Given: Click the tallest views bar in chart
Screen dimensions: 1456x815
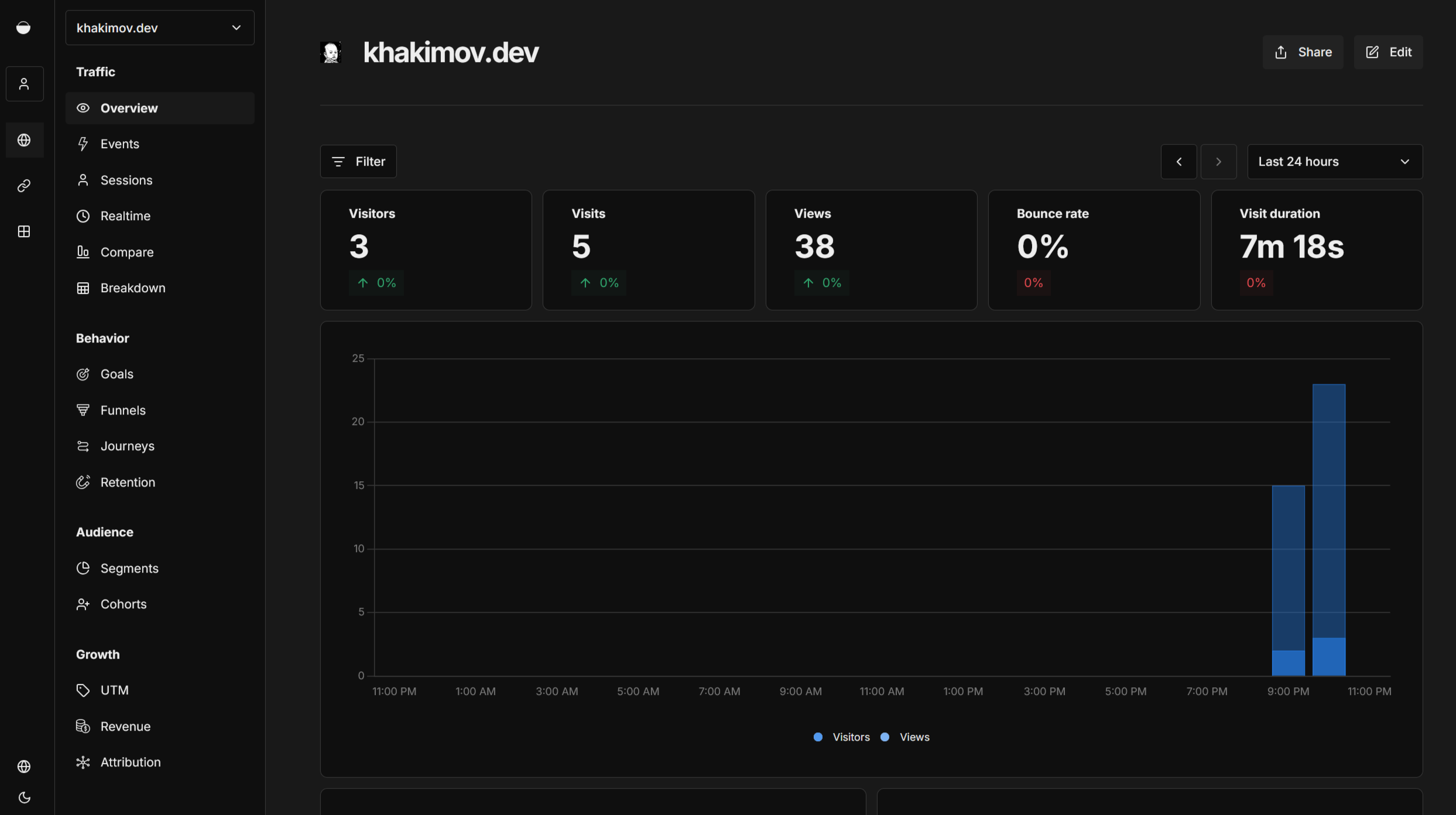Looking at the screenshot, I should [1328, 509].
